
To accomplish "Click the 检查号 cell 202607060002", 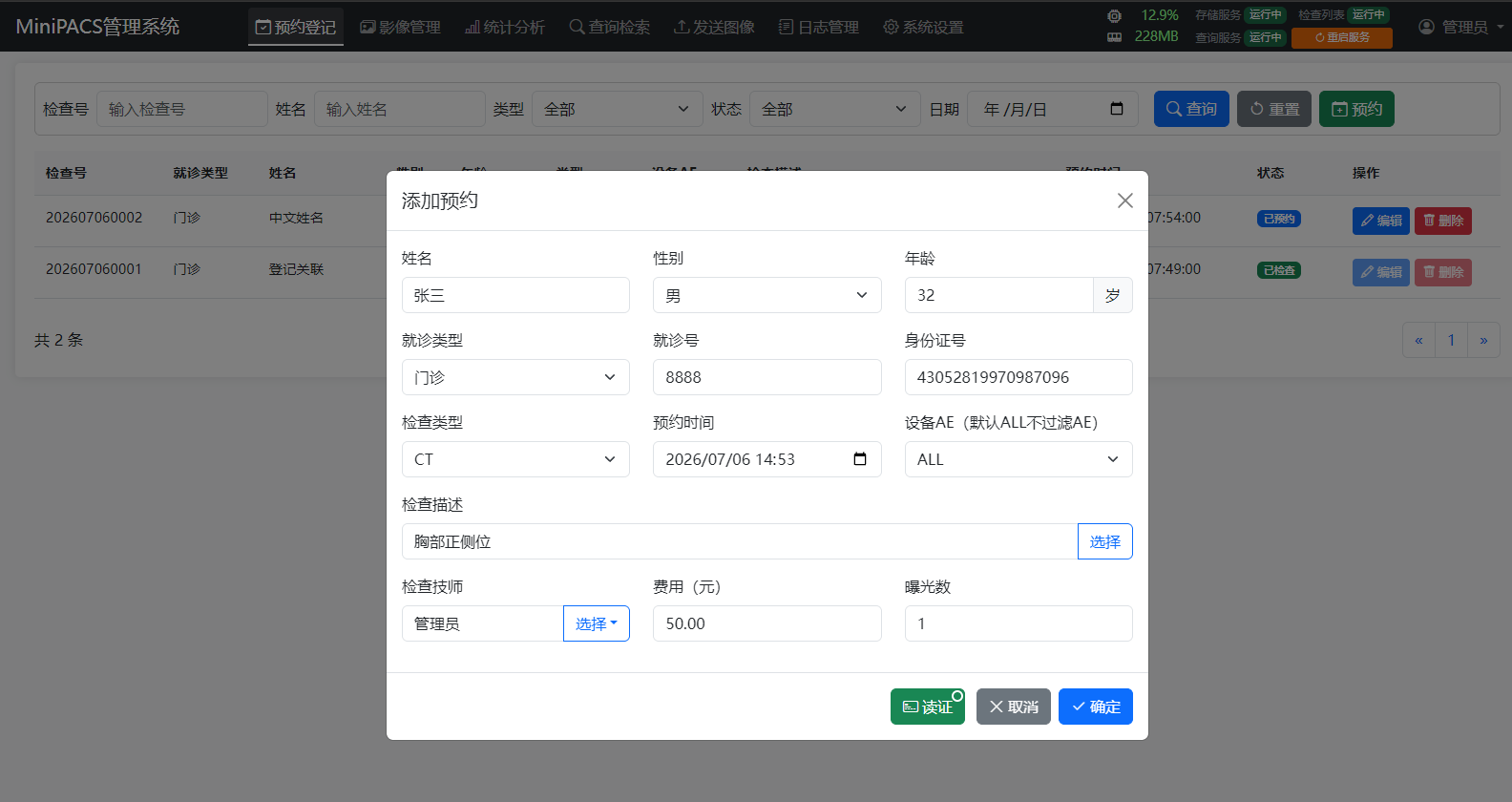I will pyautogui.click(x=94, y=218).
